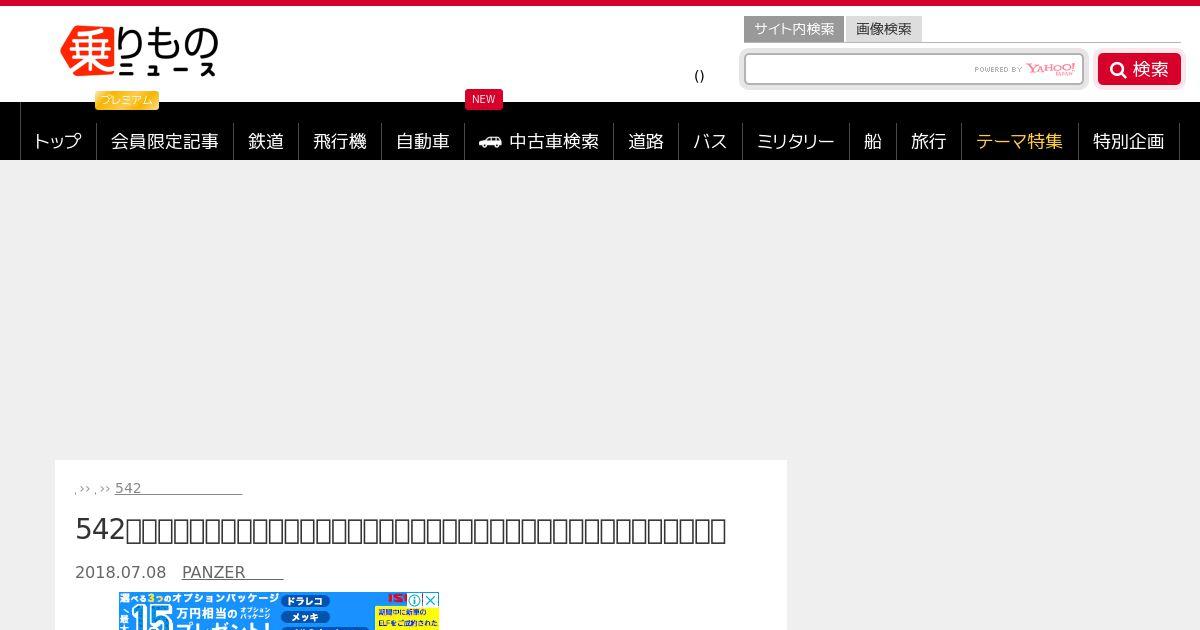This screenshot has width=1200, height=630.
Task: Open 中古車検索 with car icon
Action: (539, 141)
